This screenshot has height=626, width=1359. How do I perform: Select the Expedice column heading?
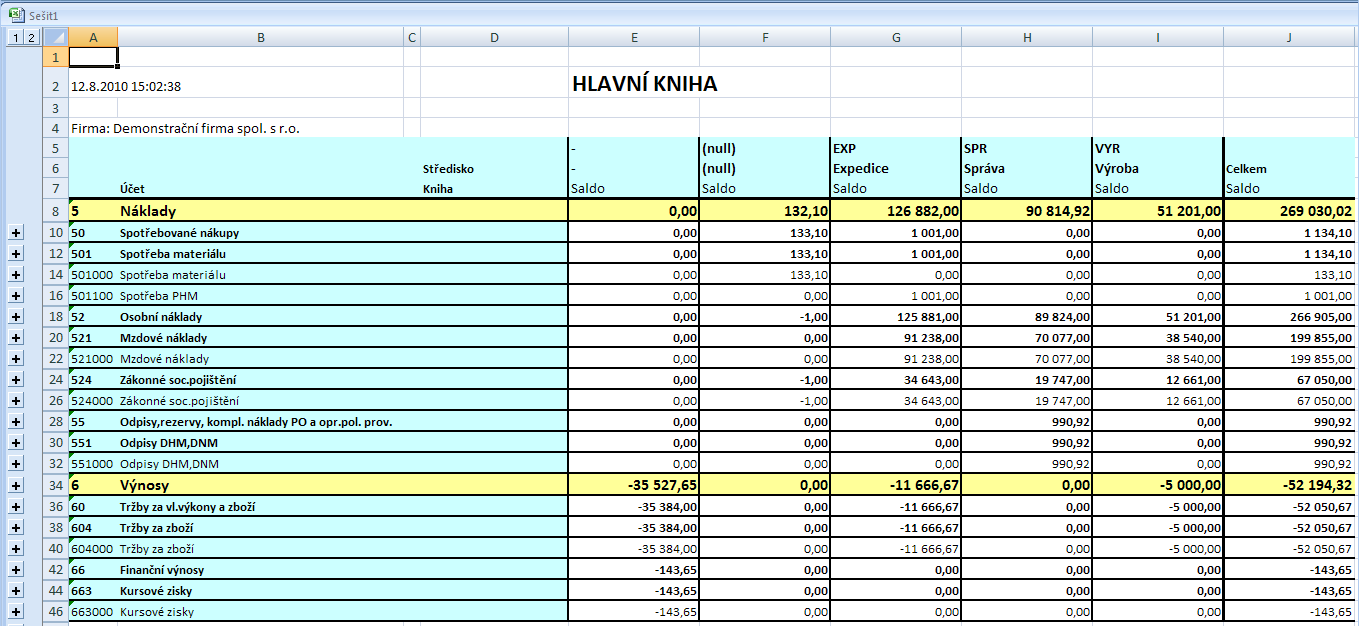pos(861,169)
